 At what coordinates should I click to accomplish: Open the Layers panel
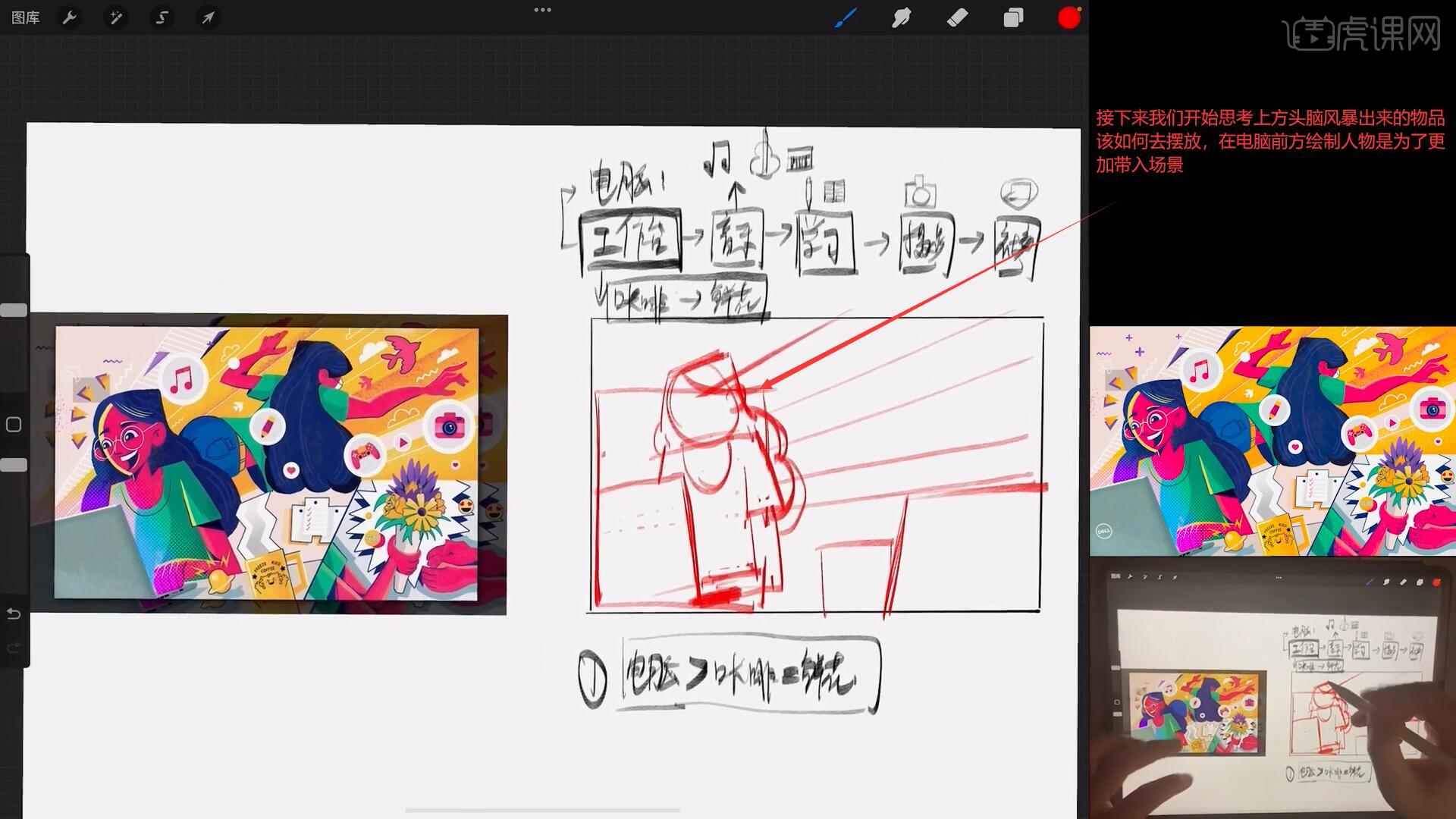pyautogui.click(x=1013, y=17)
